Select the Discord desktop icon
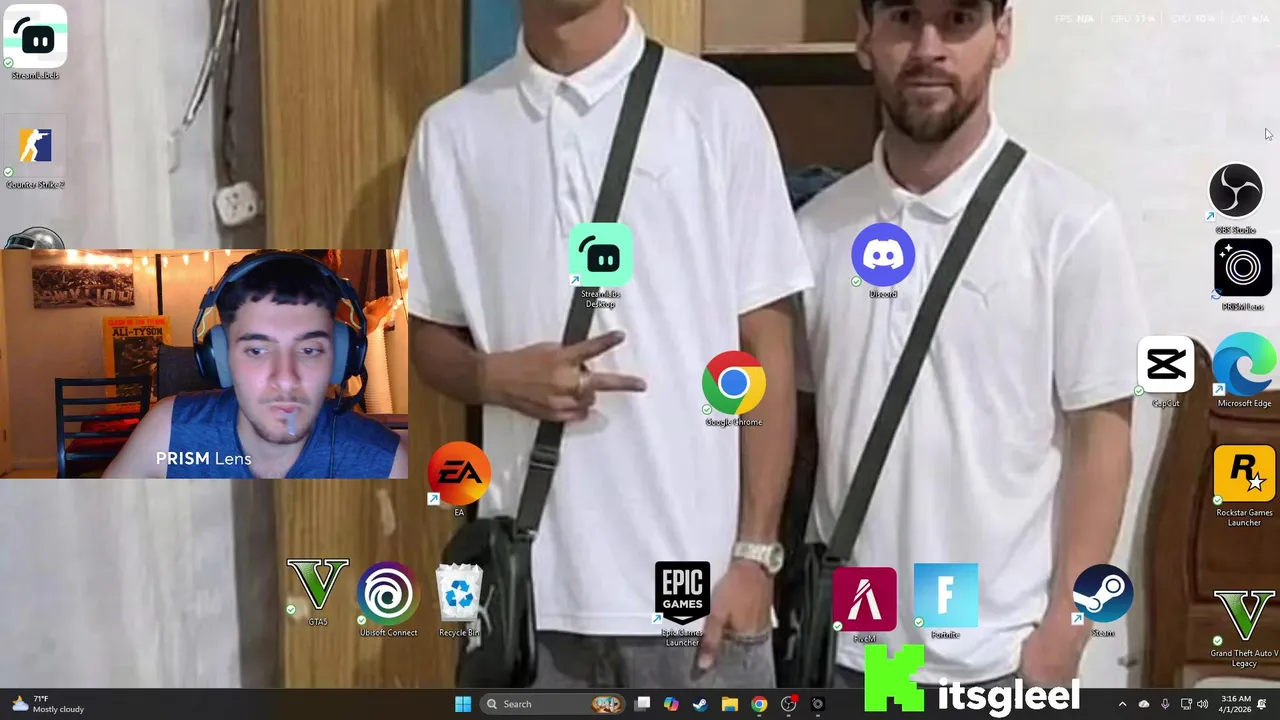 pyautogui.click(x=883, y=262)
